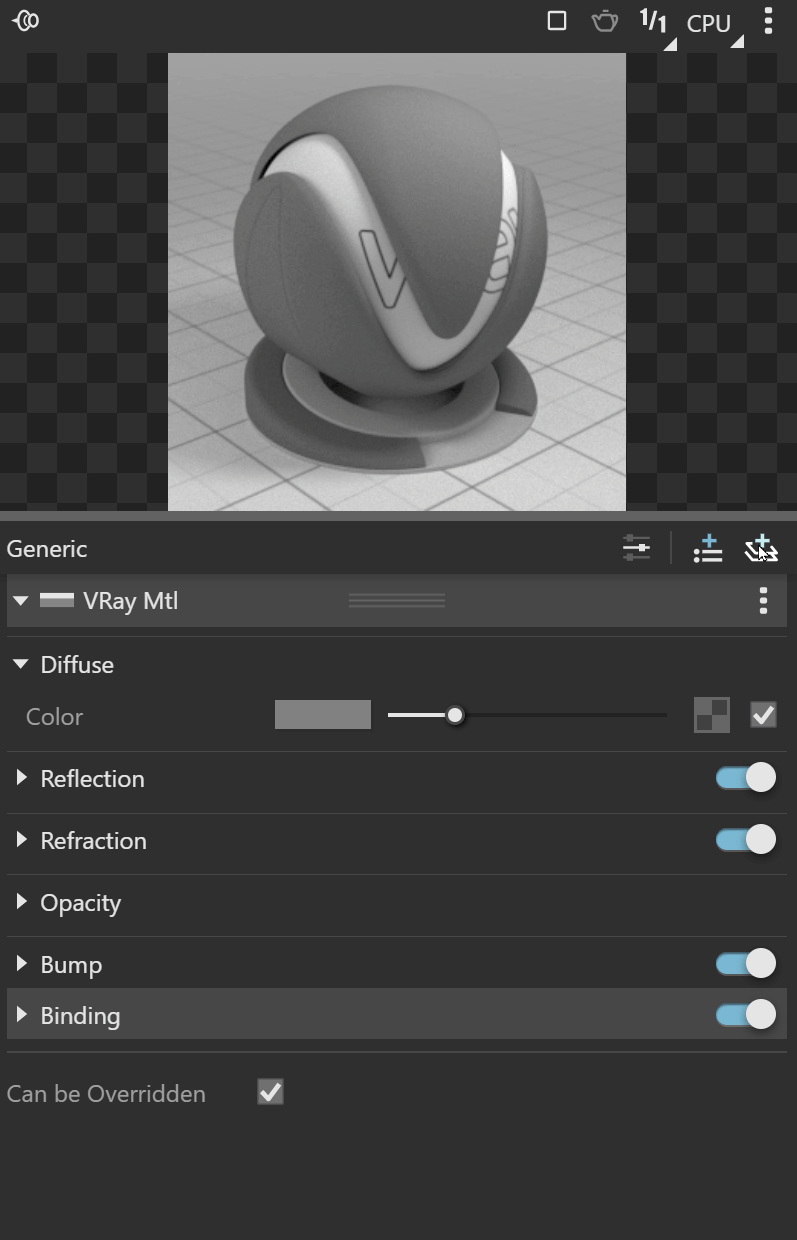797x1240 pixels.
Task: Click the Diffuse texture slot icon
Action: tap(712, 715)
